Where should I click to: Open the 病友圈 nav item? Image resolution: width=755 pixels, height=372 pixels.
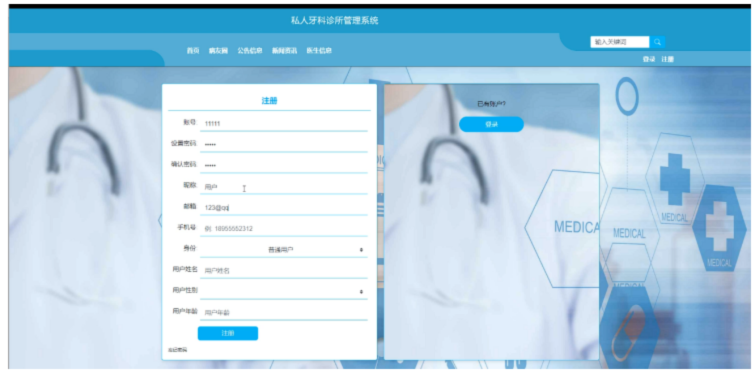(x=218, y=51)
